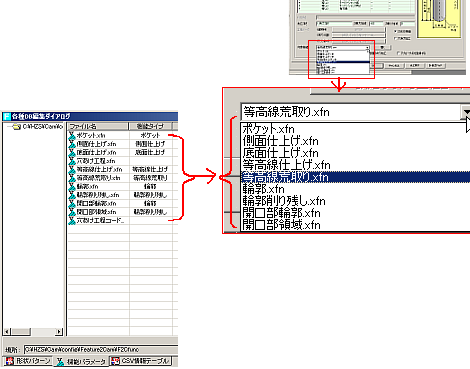
Task: Switch to the 機能パラメータ tab
Action: [81, 361]
